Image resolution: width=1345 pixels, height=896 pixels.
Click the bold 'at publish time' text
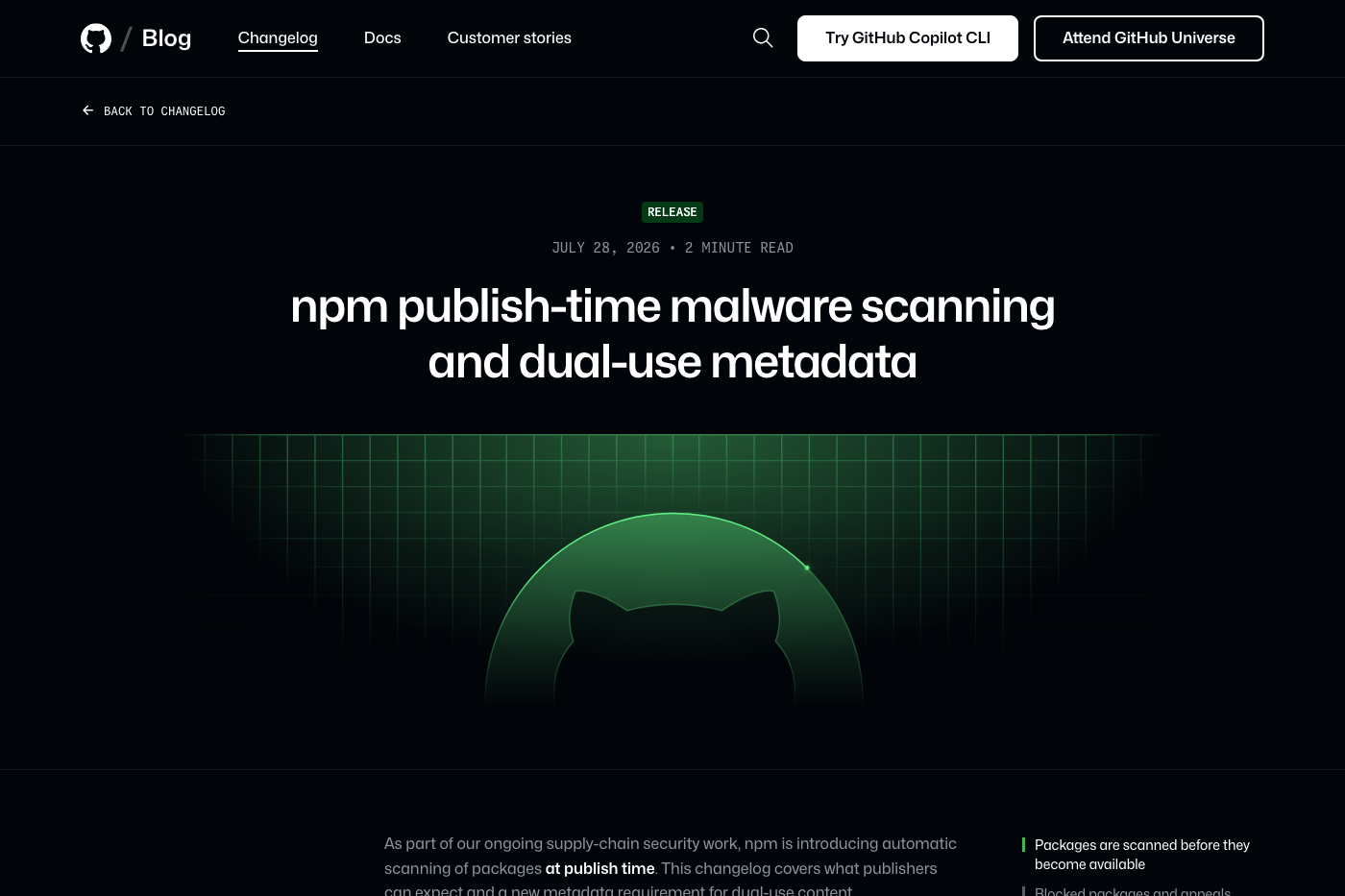599,868
